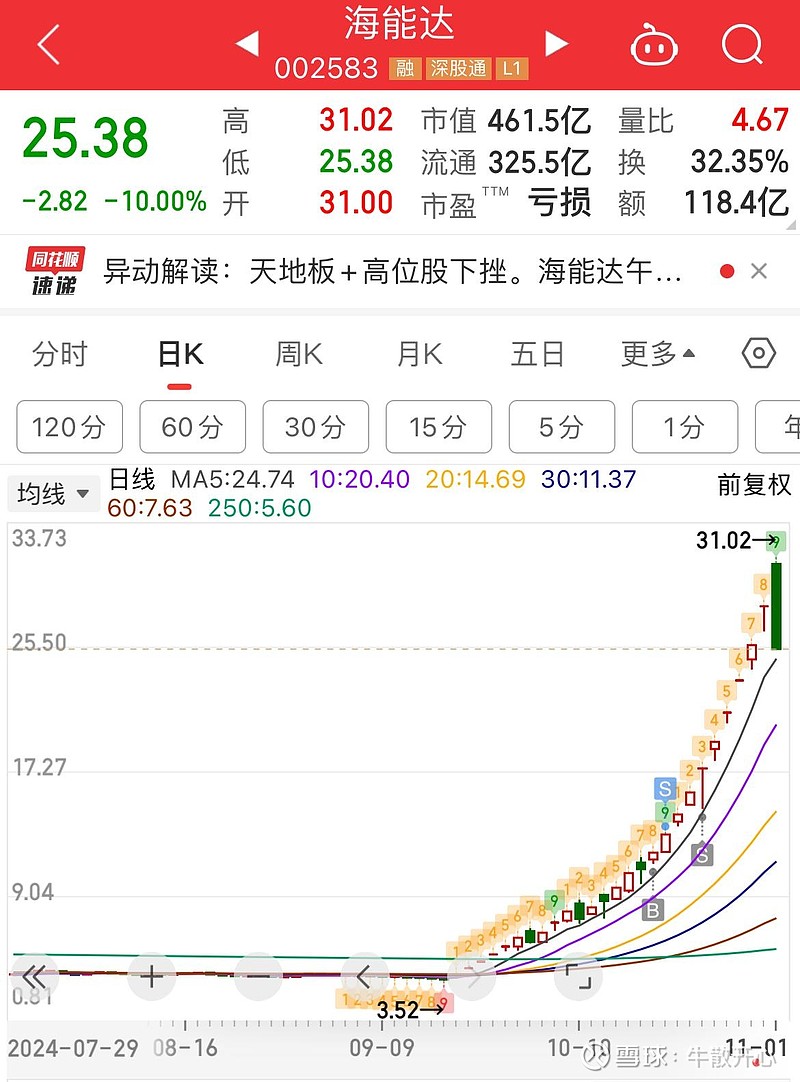Select the last green candlestick on chart
The width and height of the screenshot is (800, 1082).
tap(776, 606)
